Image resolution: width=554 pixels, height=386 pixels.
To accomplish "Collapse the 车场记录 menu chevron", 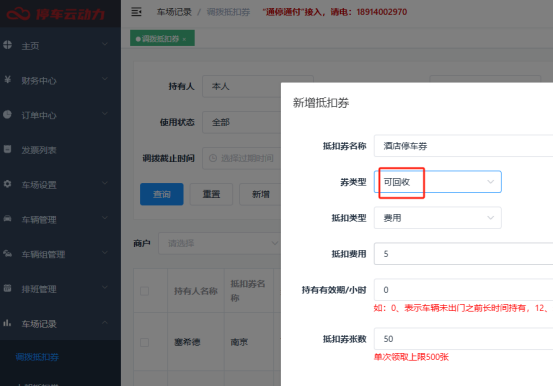I will (x=105, y=322).
